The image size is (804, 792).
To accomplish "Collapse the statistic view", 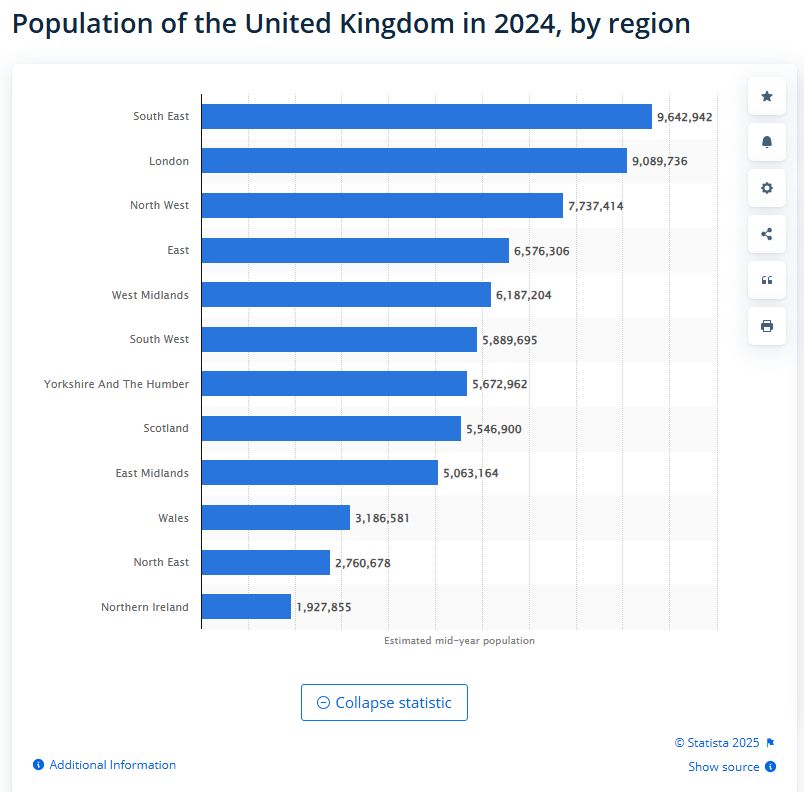I will pos(384,702).
